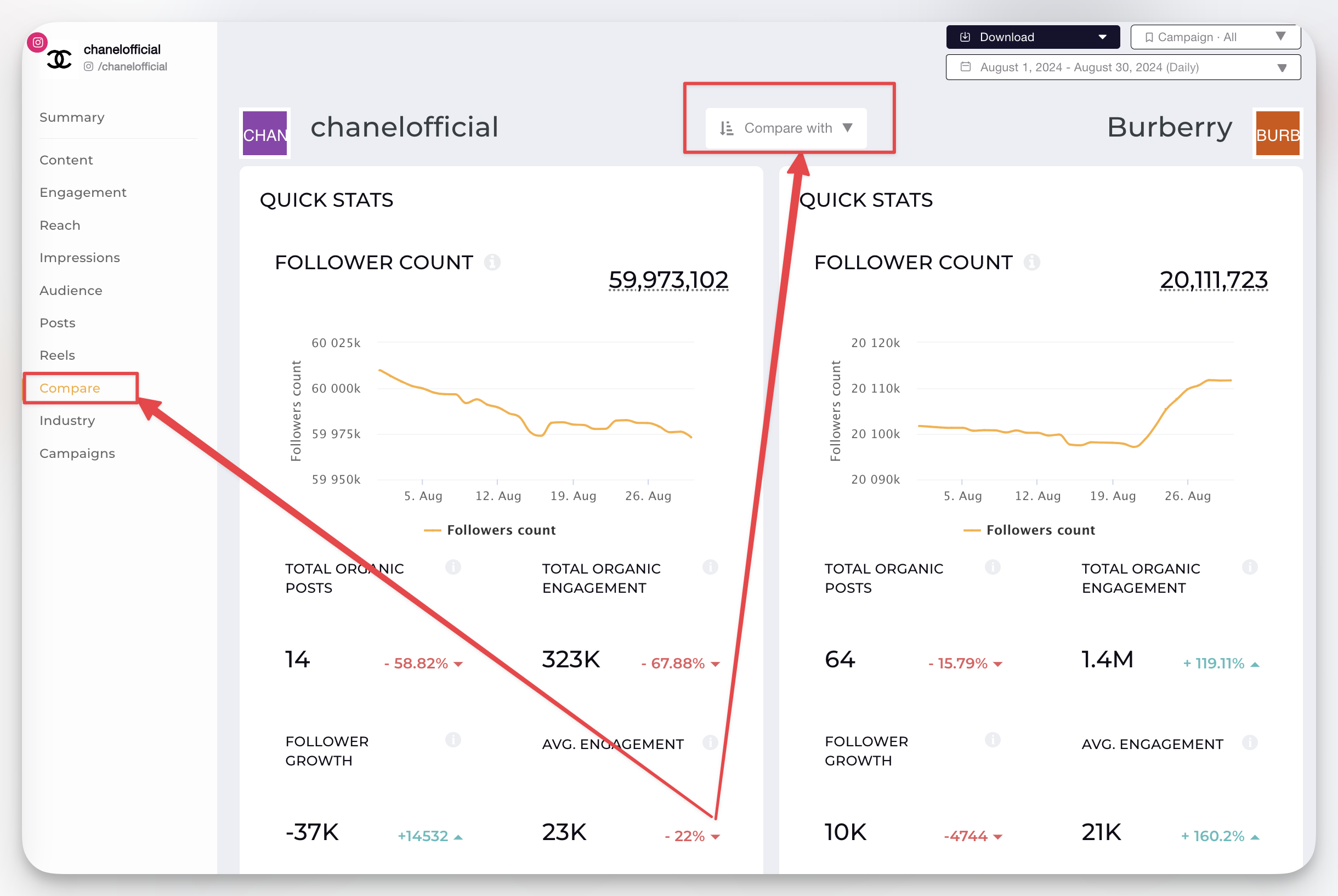Expand the Campaign All dropdown
The width and height of the screenshot is (1338, 896).
1214,37
